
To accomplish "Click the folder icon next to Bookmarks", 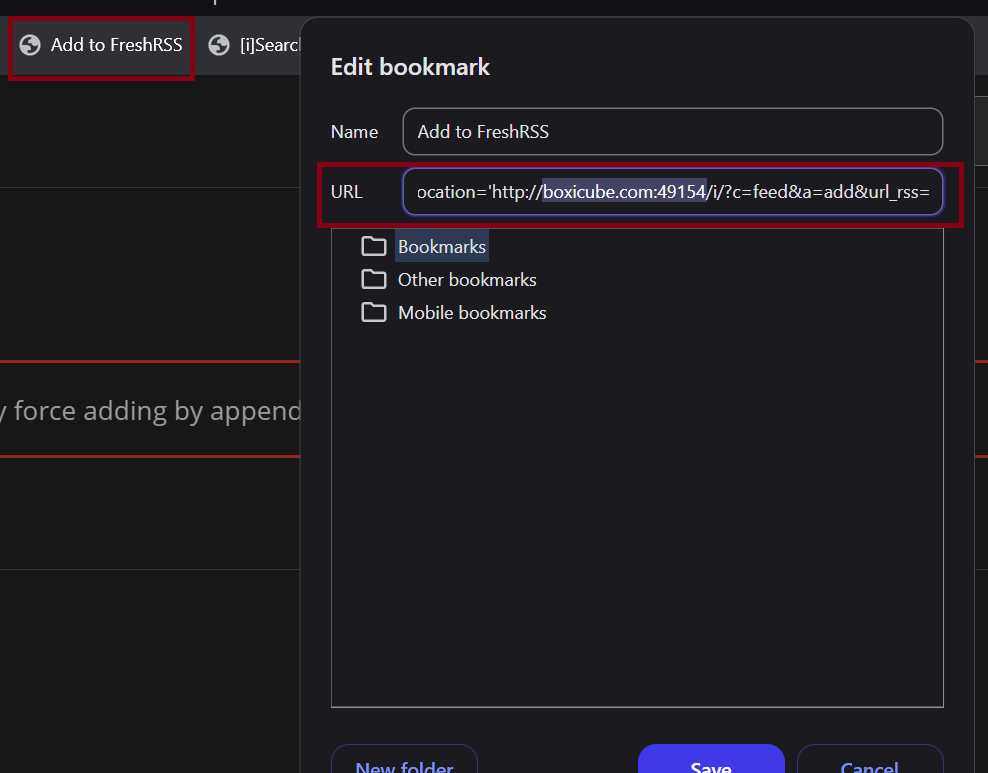I will click(374, 246).
